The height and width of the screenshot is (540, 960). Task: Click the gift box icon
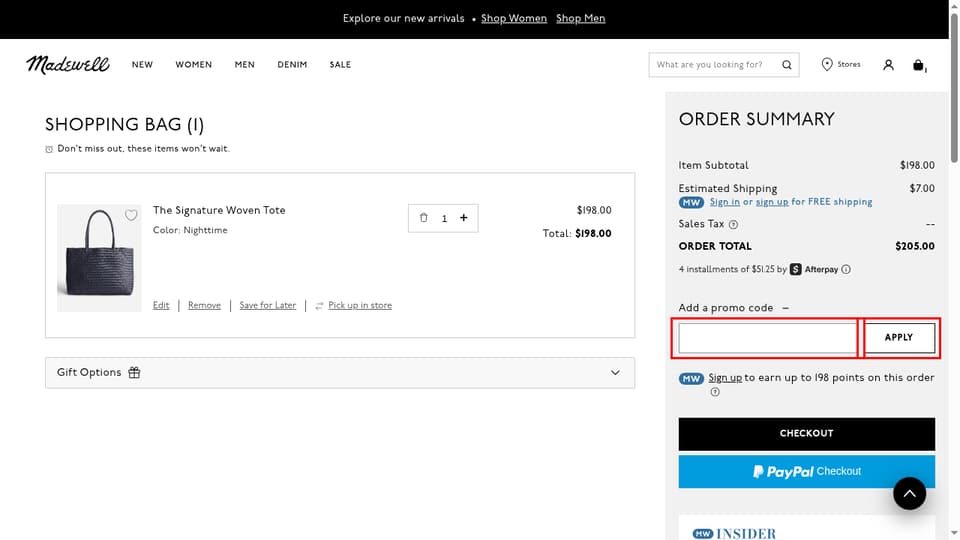(134, 372)
